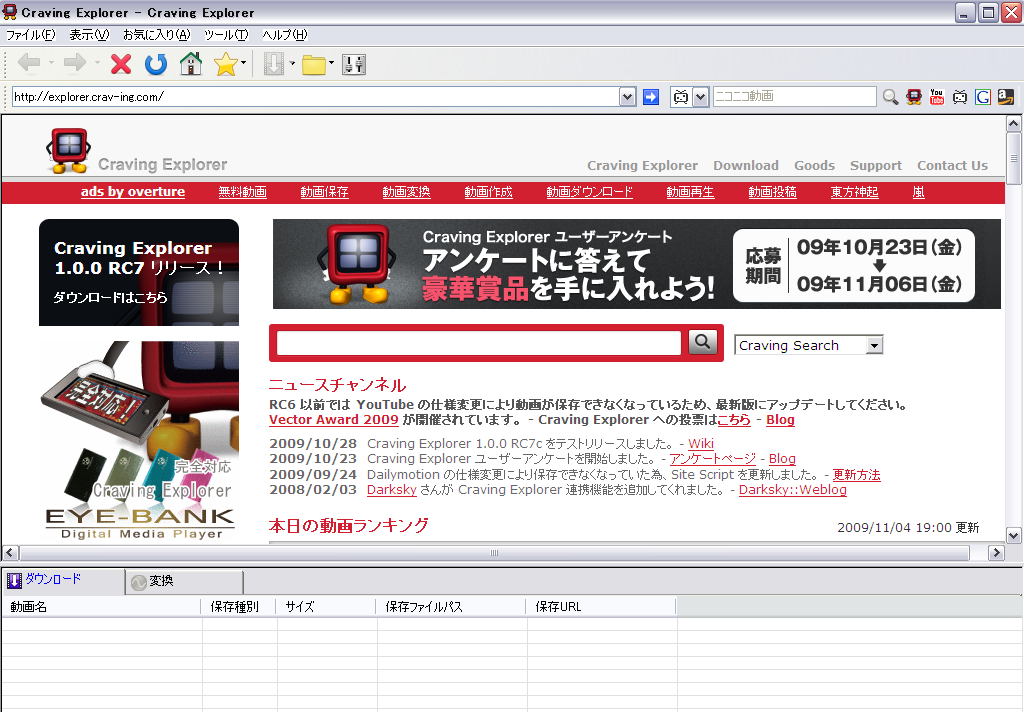Click in the address URL field

(x=315, y=97)
